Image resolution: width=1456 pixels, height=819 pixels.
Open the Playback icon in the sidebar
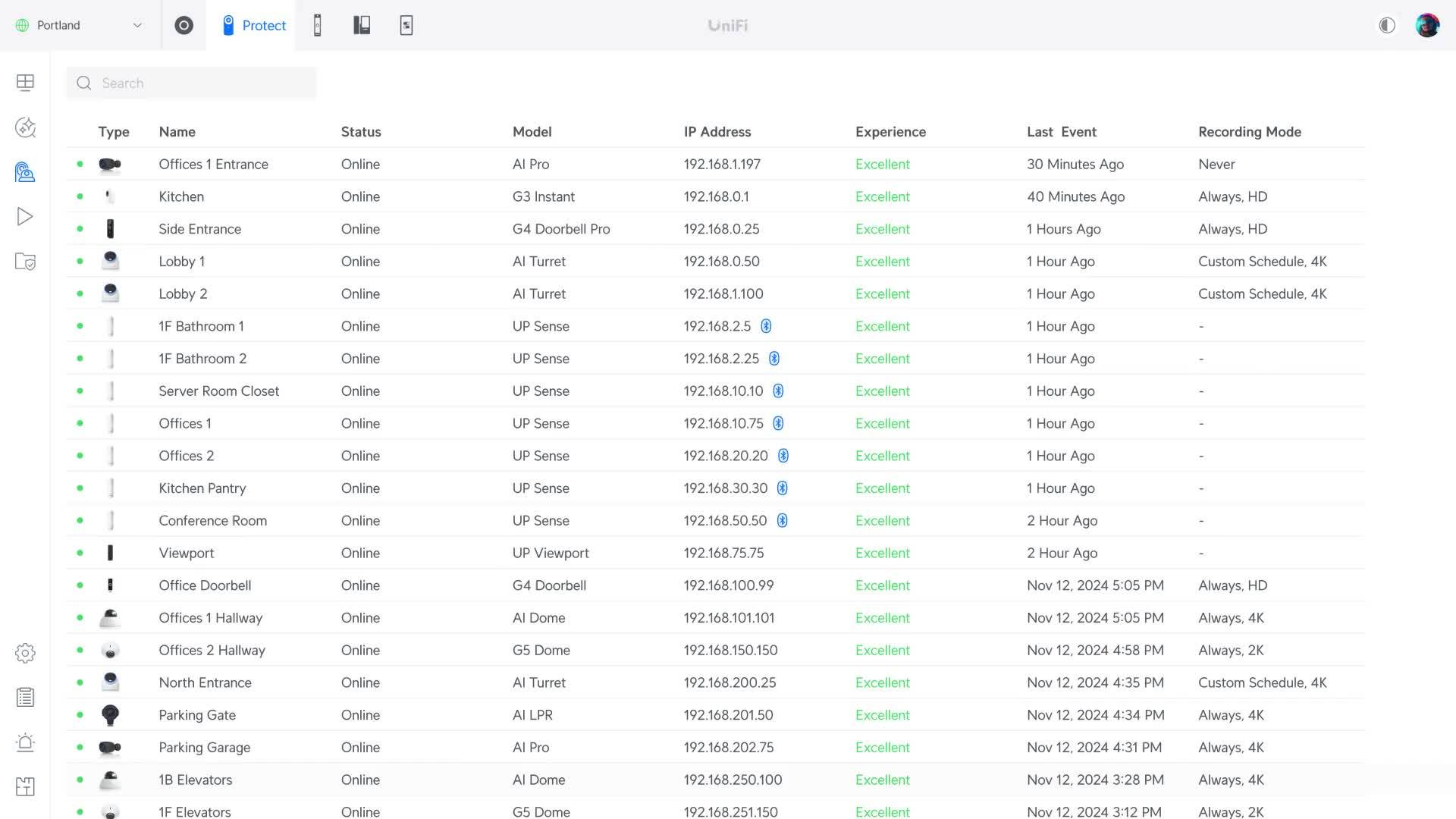(x=25, y=217)
